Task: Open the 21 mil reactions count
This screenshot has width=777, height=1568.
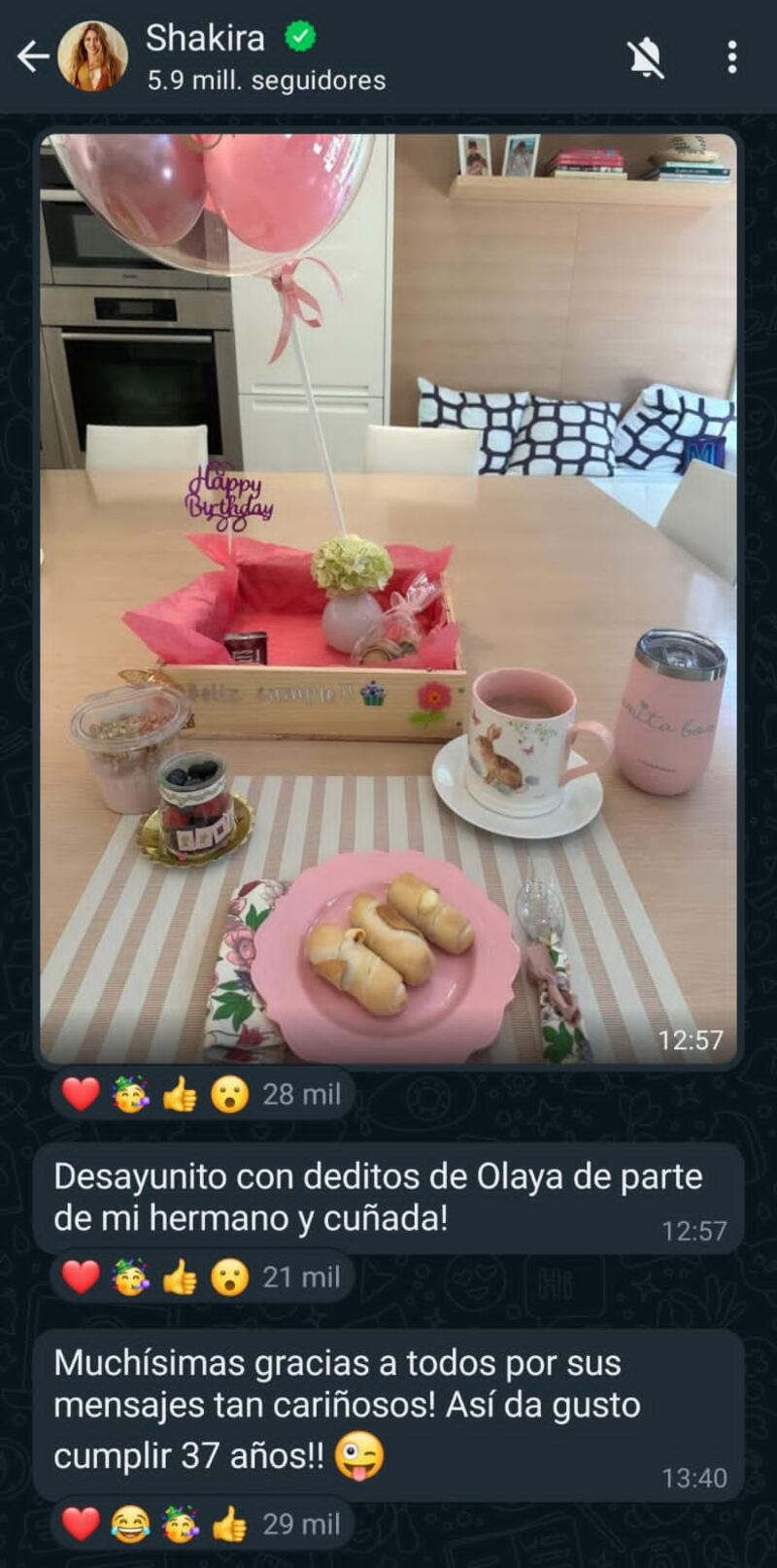Action: pos(302,1278)
